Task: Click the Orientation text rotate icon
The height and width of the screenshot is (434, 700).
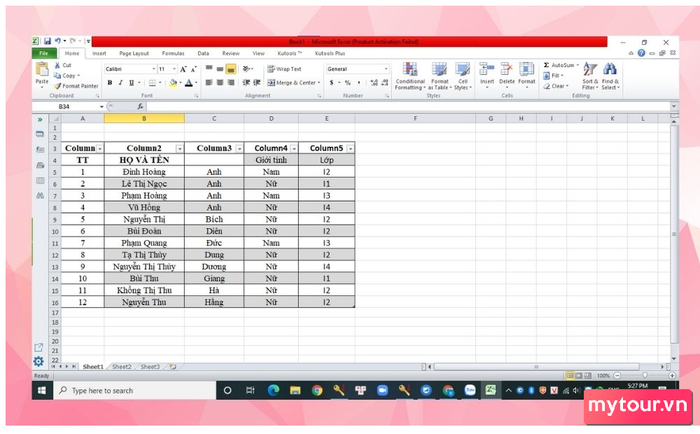Action: click(247, 69)
